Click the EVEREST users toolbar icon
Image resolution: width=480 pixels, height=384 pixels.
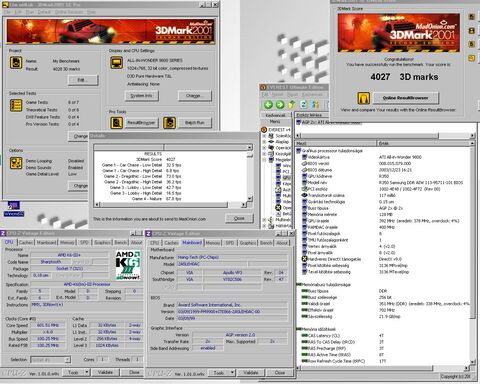[x=315, y=105]
